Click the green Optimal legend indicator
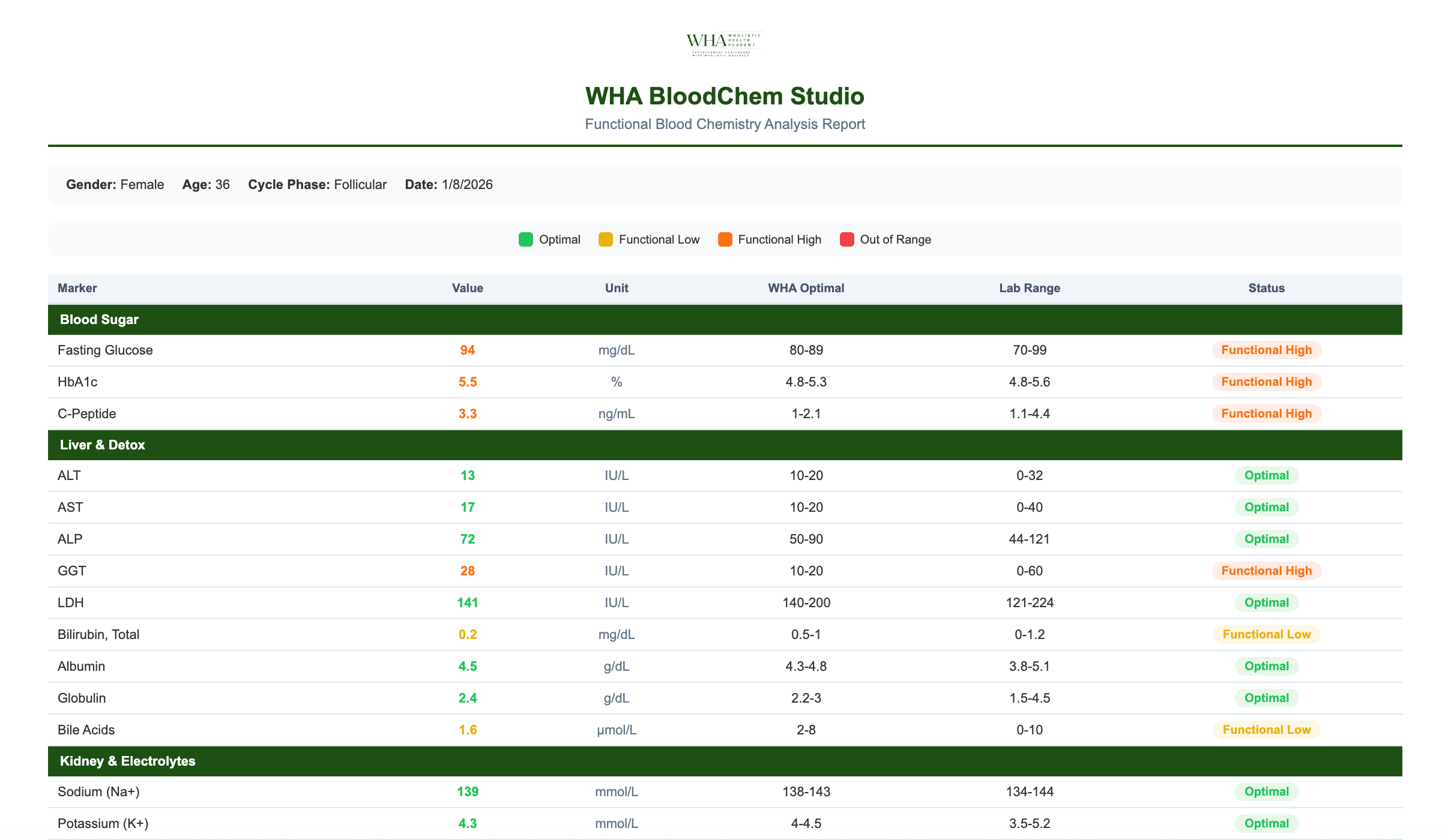This screenshot has width=1448, height=840. click(526, 239)
